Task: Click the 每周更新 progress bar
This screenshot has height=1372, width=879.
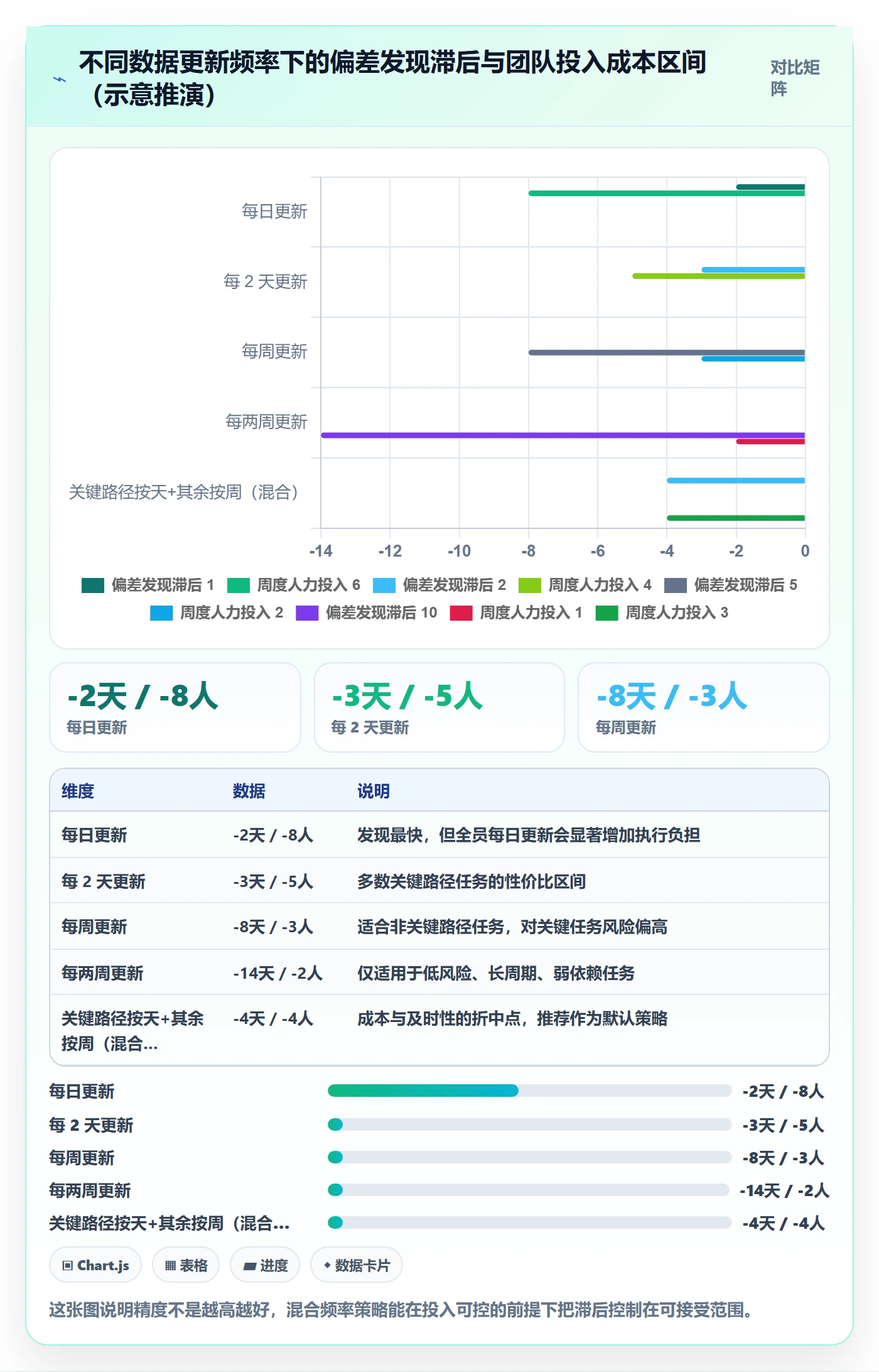Action: tap(529, 1157)
